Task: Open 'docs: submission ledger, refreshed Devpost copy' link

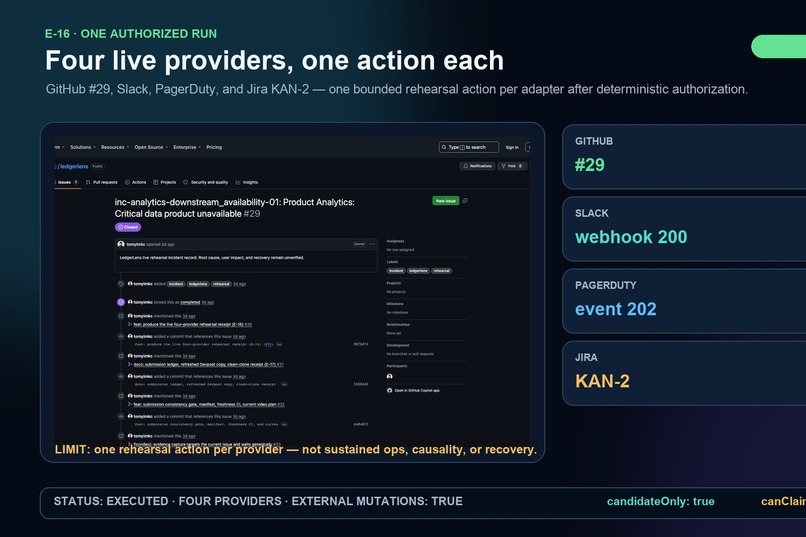Action: [208, 364]
